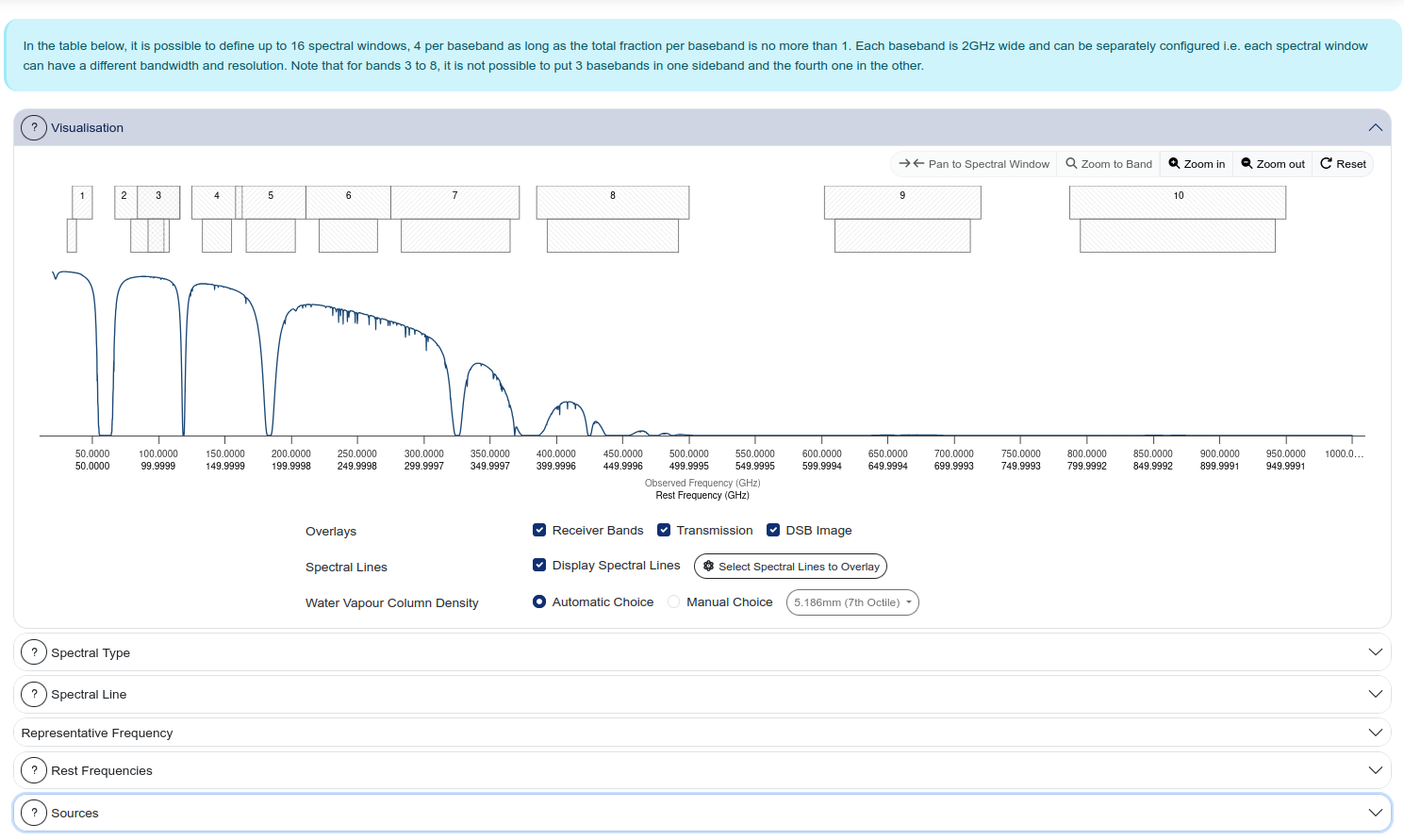Toggle the Transmission overlay checkbox
Screen dimensions: 1404x840
(x=664, y=530)
